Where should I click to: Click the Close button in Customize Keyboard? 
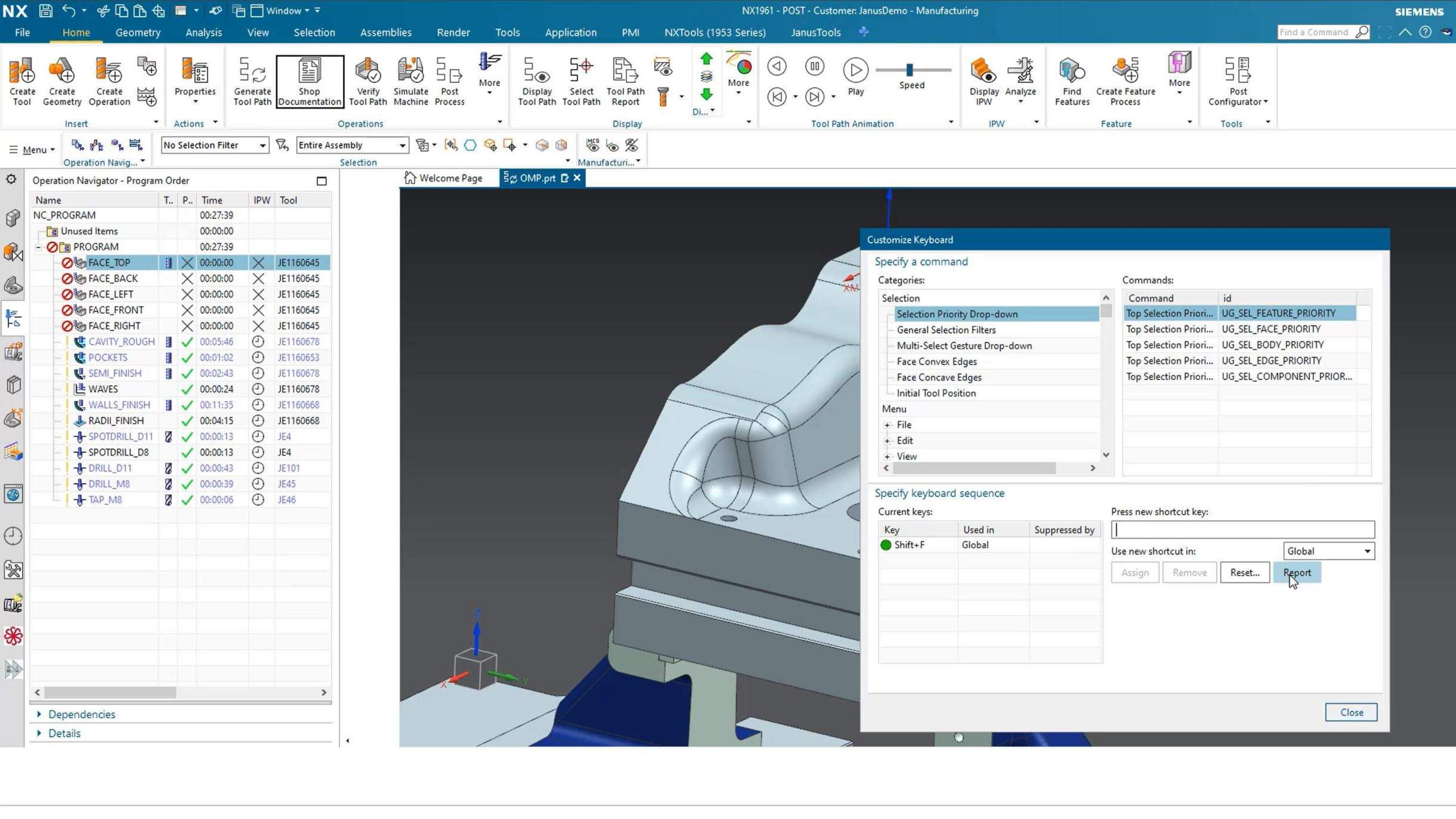point(1351,712)
